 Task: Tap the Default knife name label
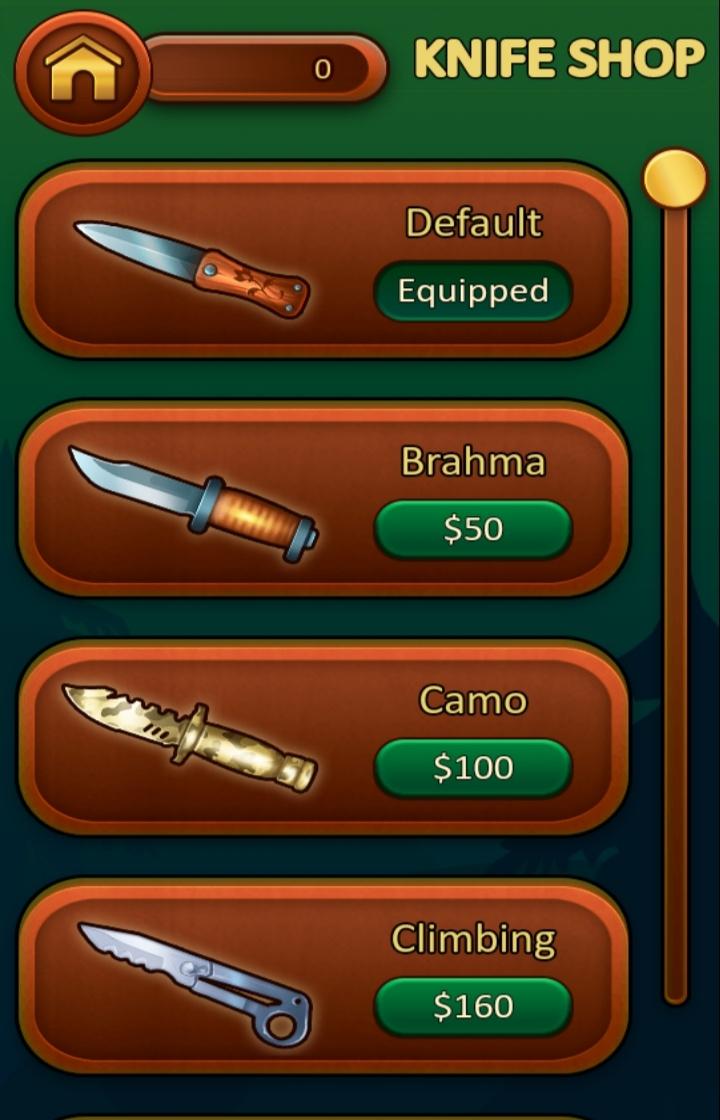[x=474, y=223]
